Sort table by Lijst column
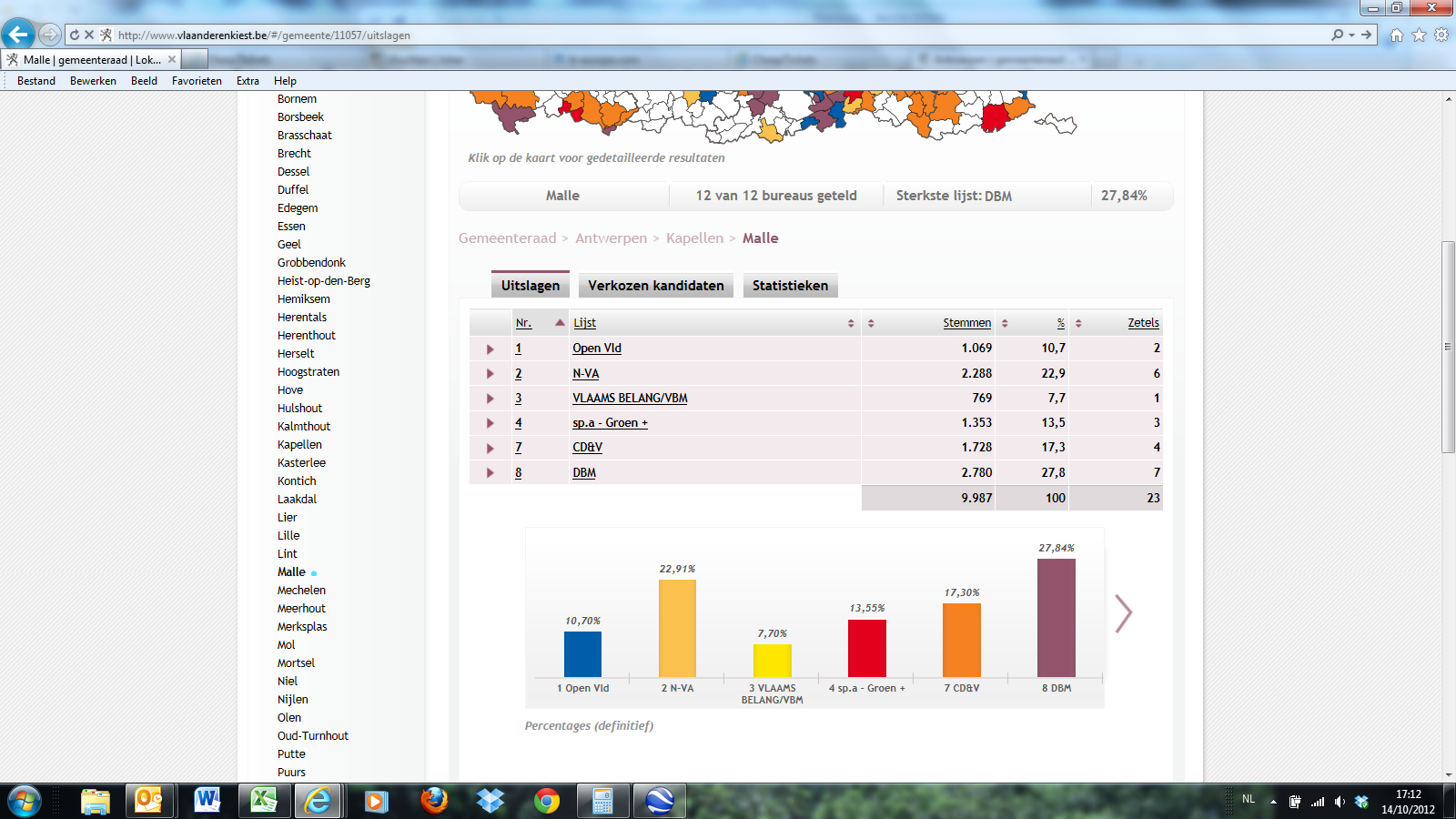 [x=584, y=323]
